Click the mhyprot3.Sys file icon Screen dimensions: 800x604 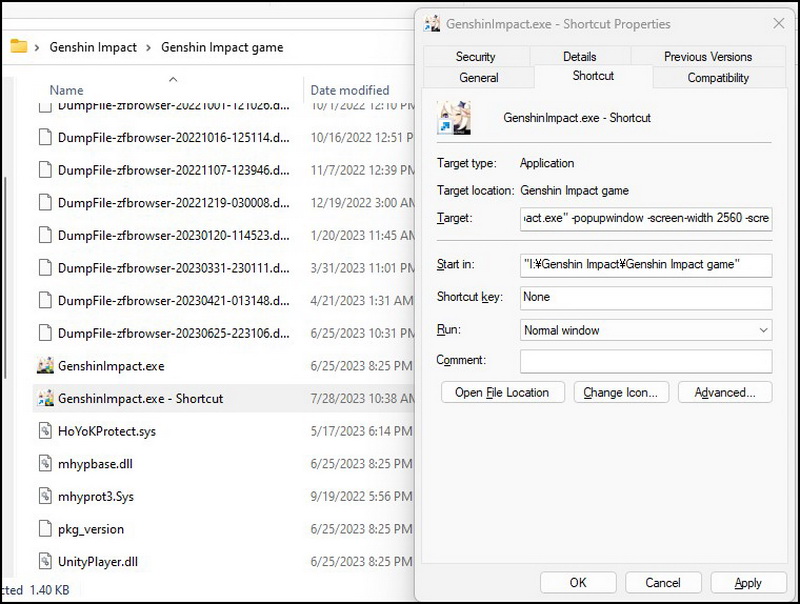45,496
